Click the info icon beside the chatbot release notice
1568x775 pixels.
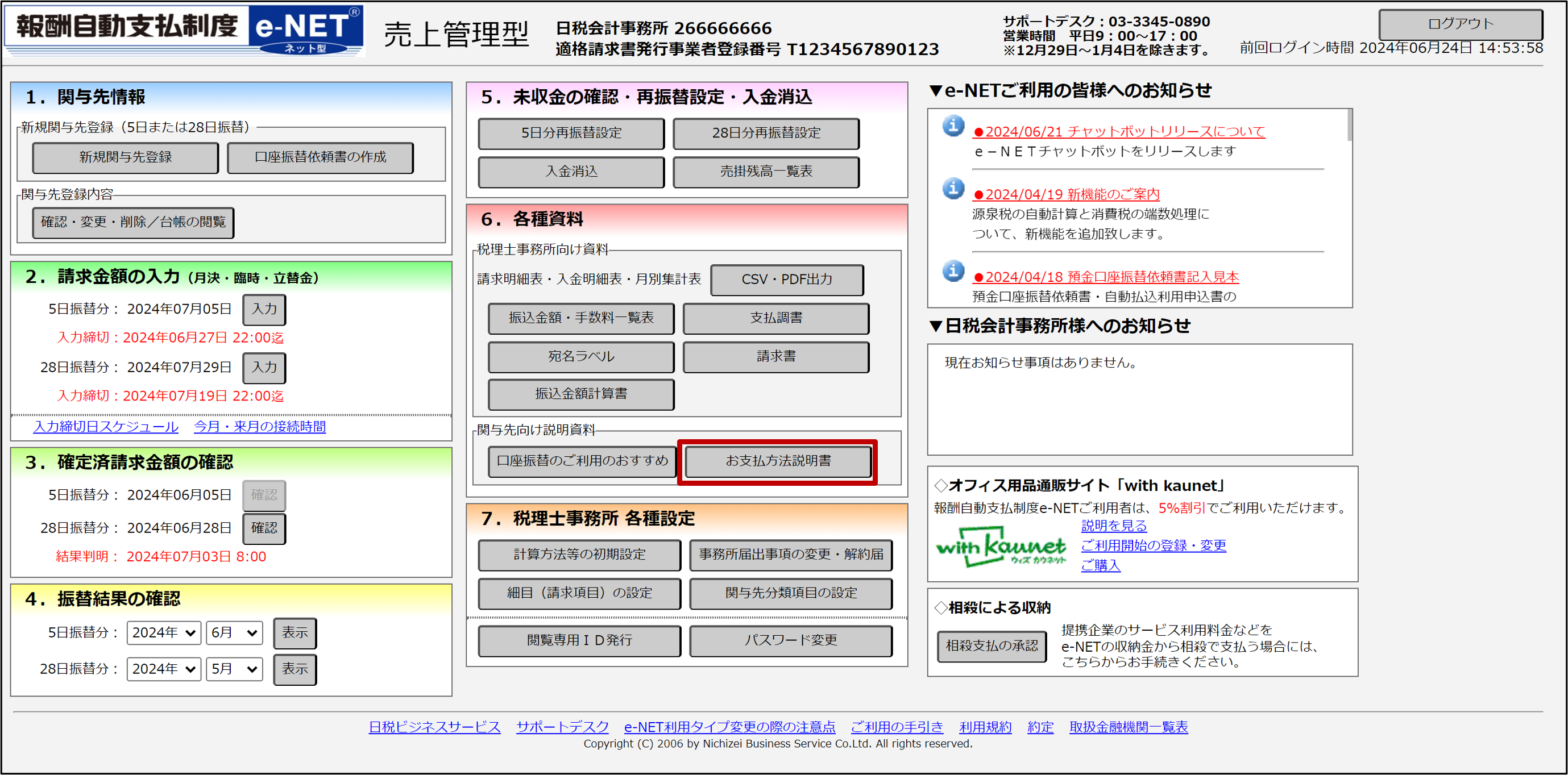pos(953,126)
